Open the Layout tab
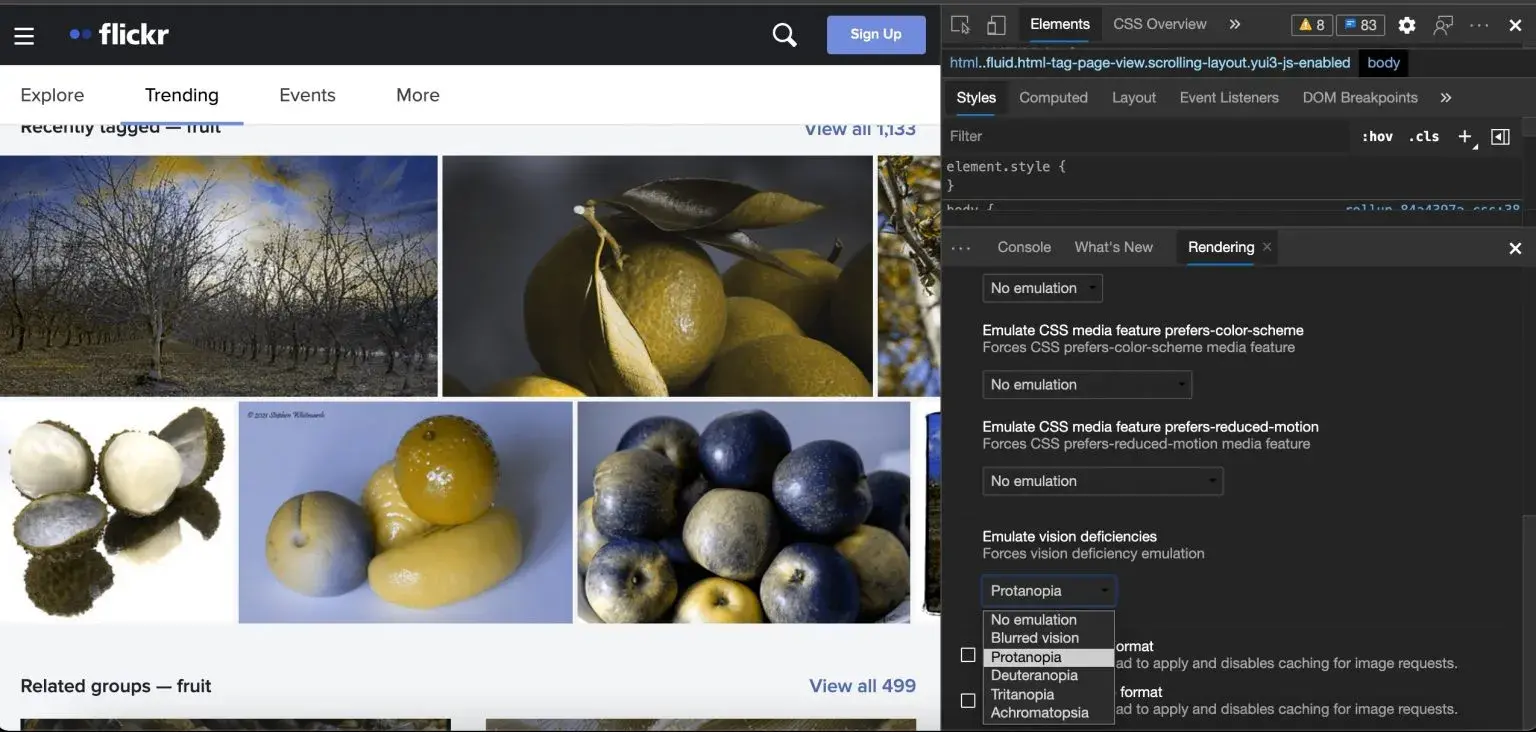This screenshot has height=732, width=1536. click(x=1134, y=98)
